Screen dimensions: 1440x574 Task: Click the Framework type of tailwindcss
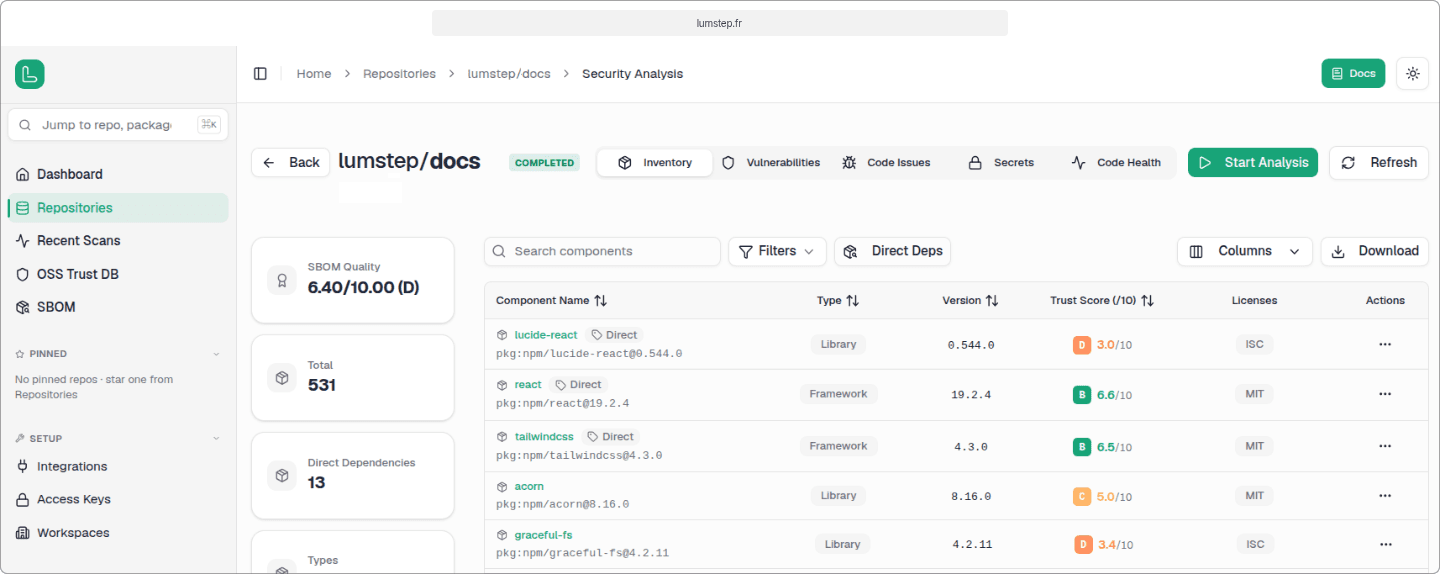[x=838, y=446]
